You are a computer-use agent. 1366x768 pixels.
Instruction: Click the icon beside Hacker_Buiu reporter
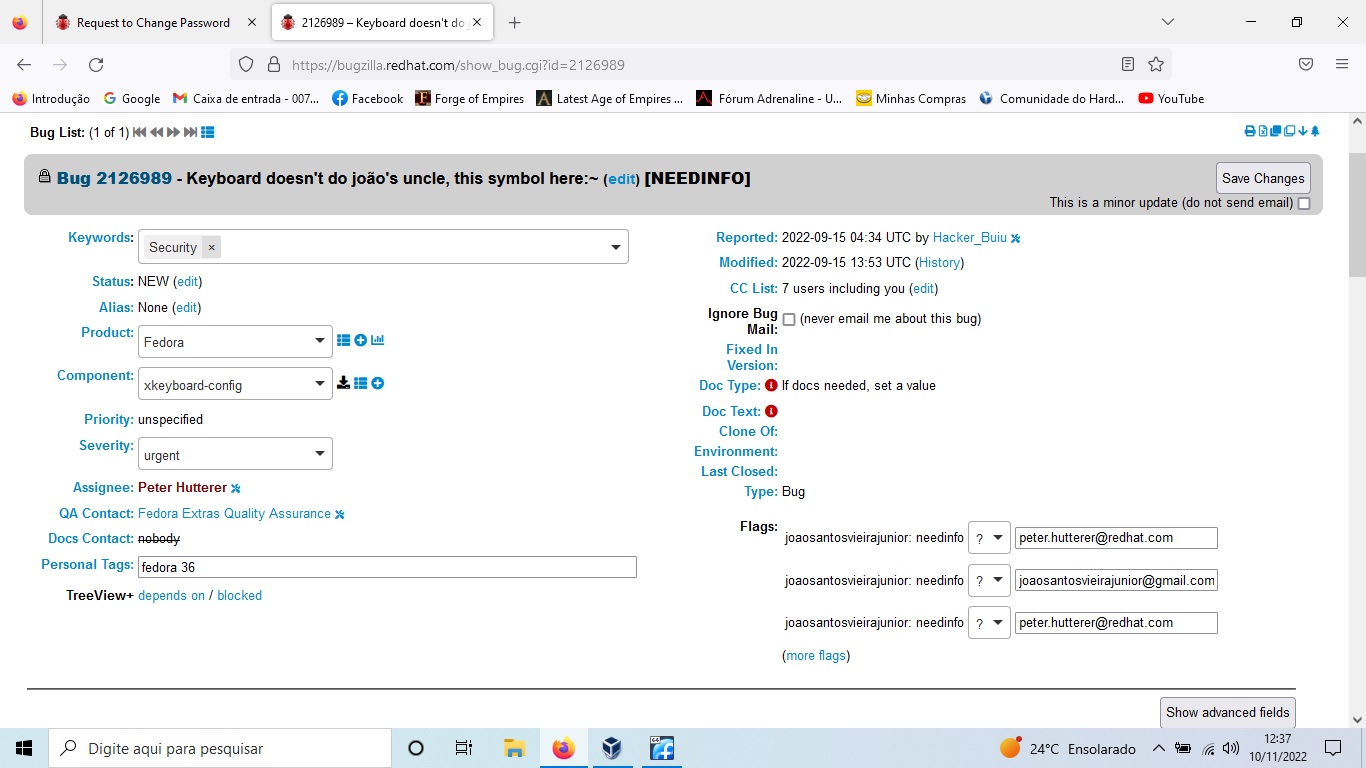[1015, 238]
